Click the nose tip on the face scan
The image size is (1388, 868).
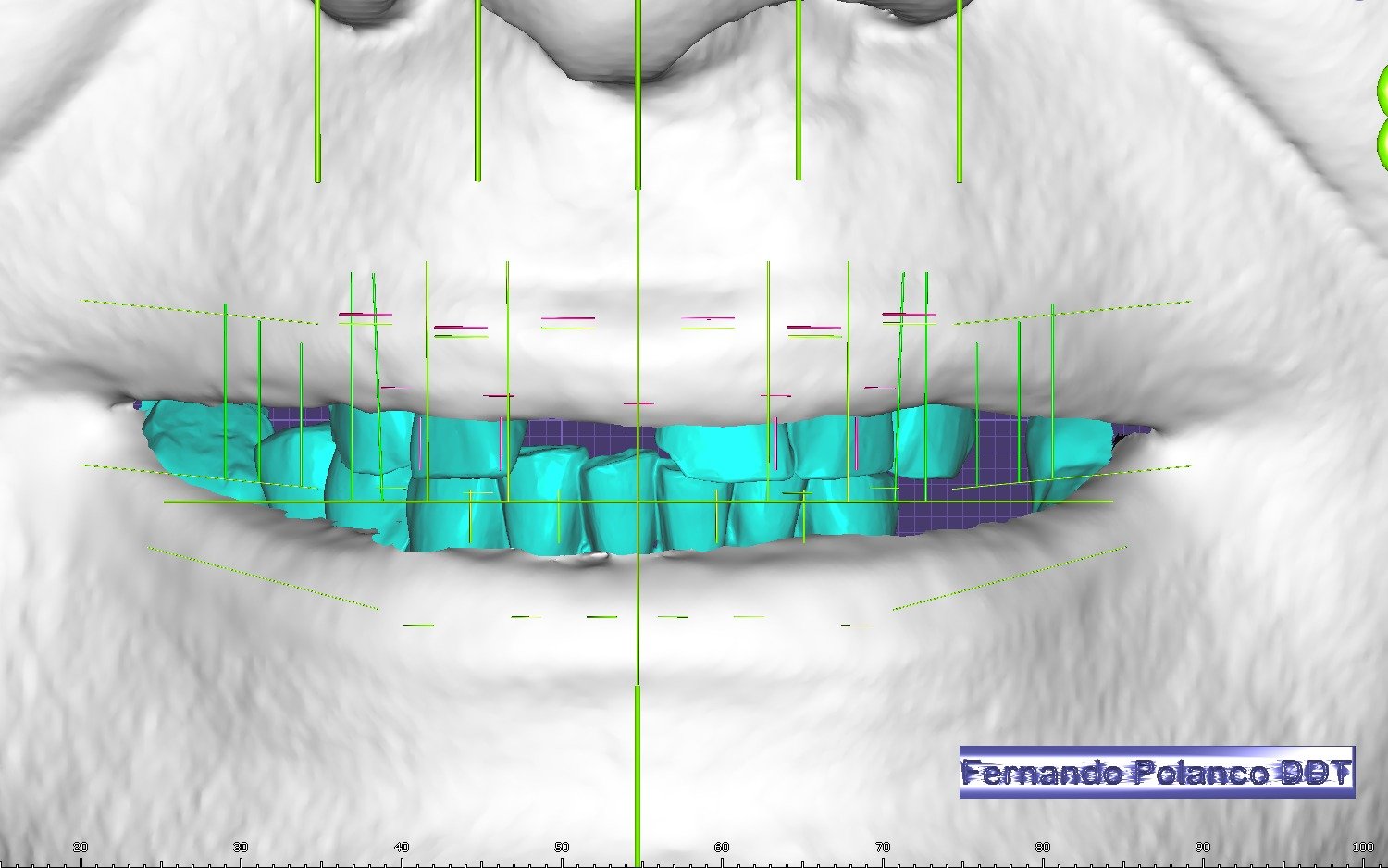637,56
